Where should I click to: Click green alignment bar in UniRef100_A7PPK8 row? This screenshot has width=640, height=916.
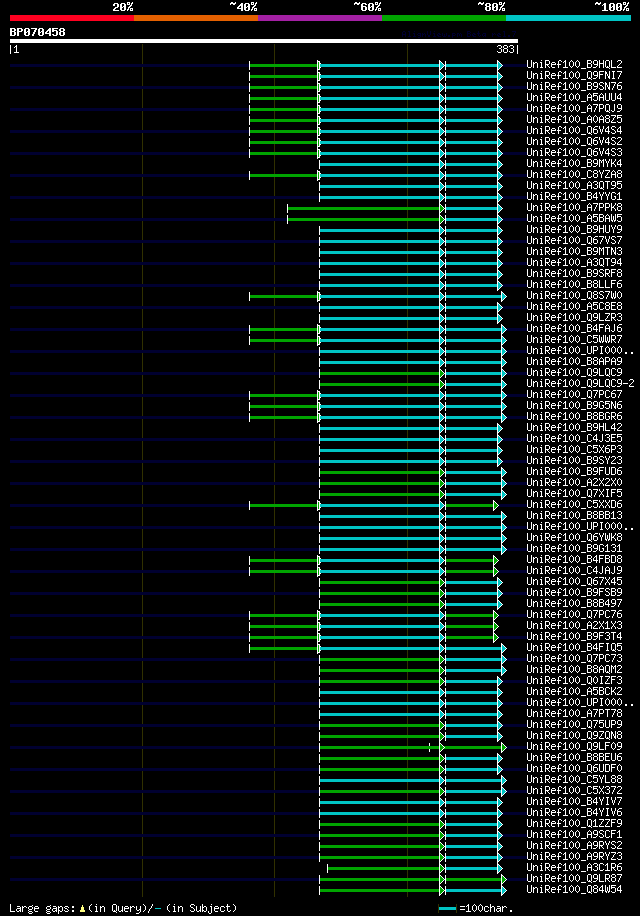[x=364, y=208]
